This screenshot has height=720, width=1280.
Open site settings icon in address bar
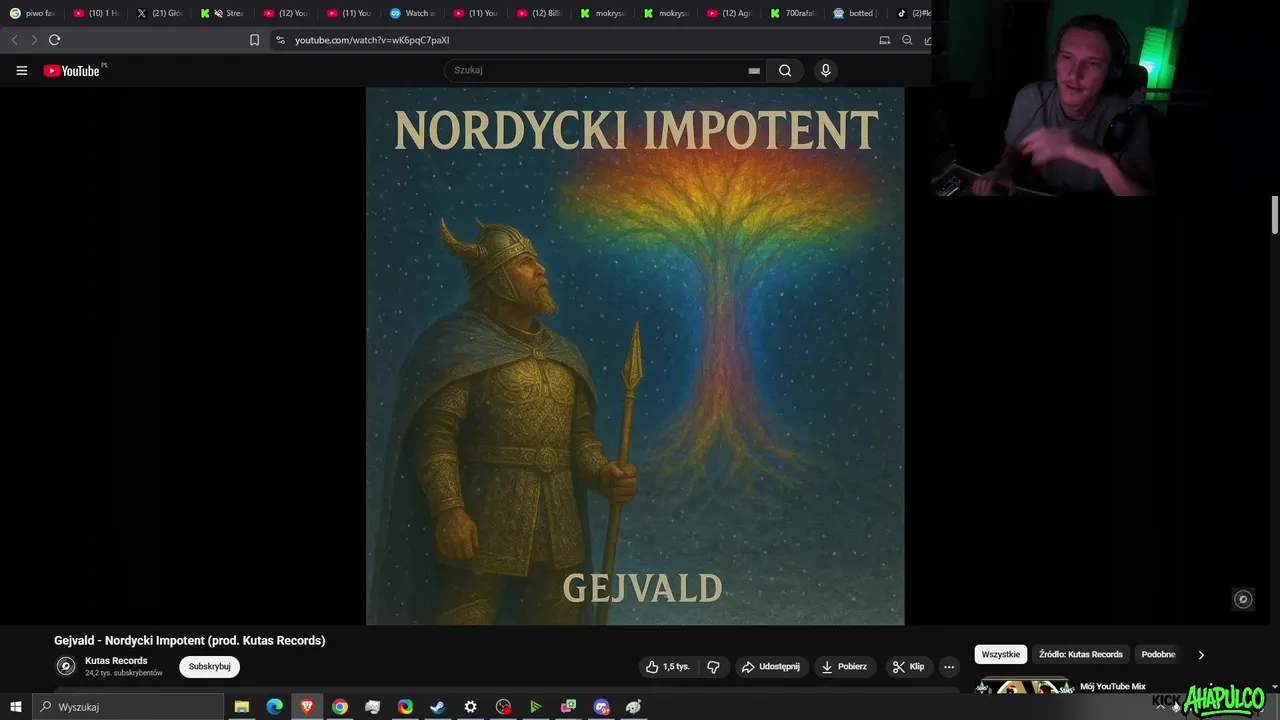(280, 40)
